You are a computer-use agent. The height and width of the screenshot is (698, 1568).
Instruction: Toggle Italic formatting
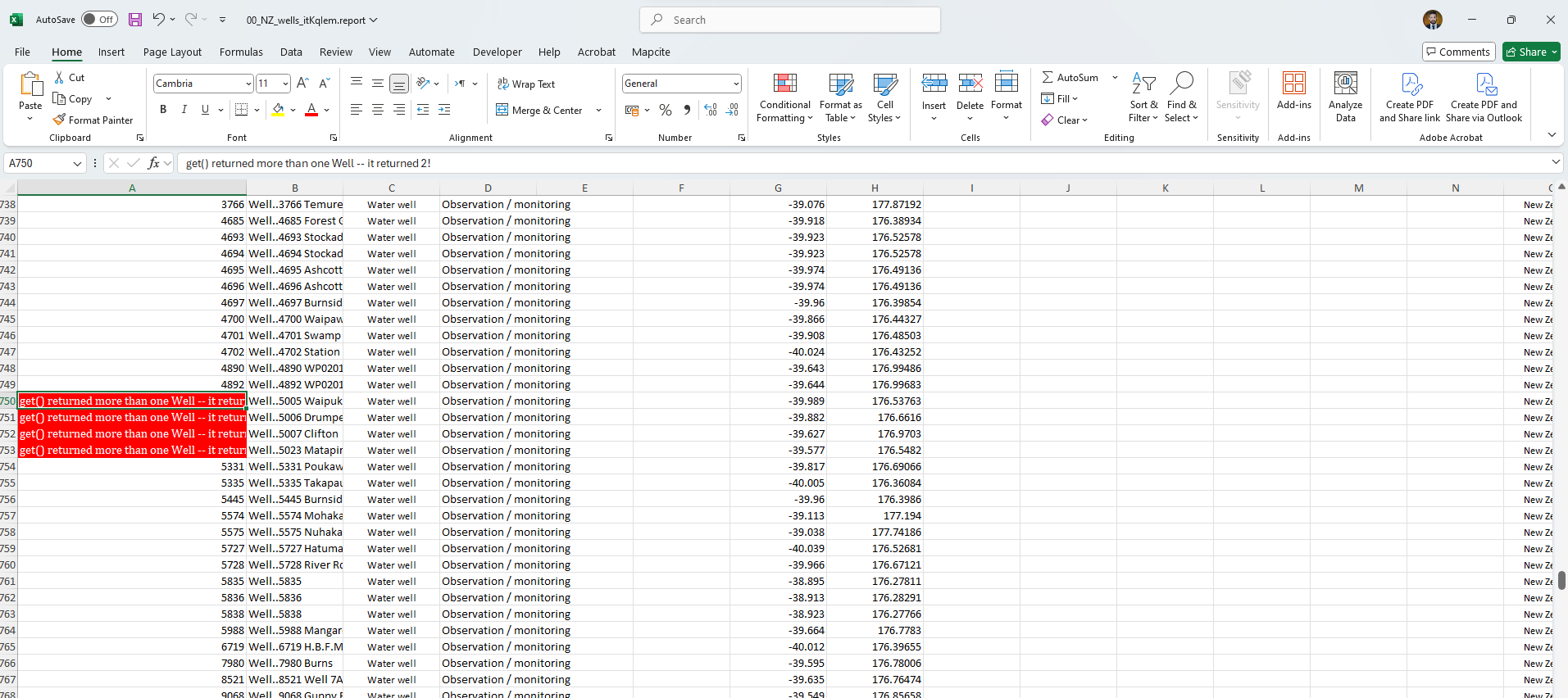(184, 110)
